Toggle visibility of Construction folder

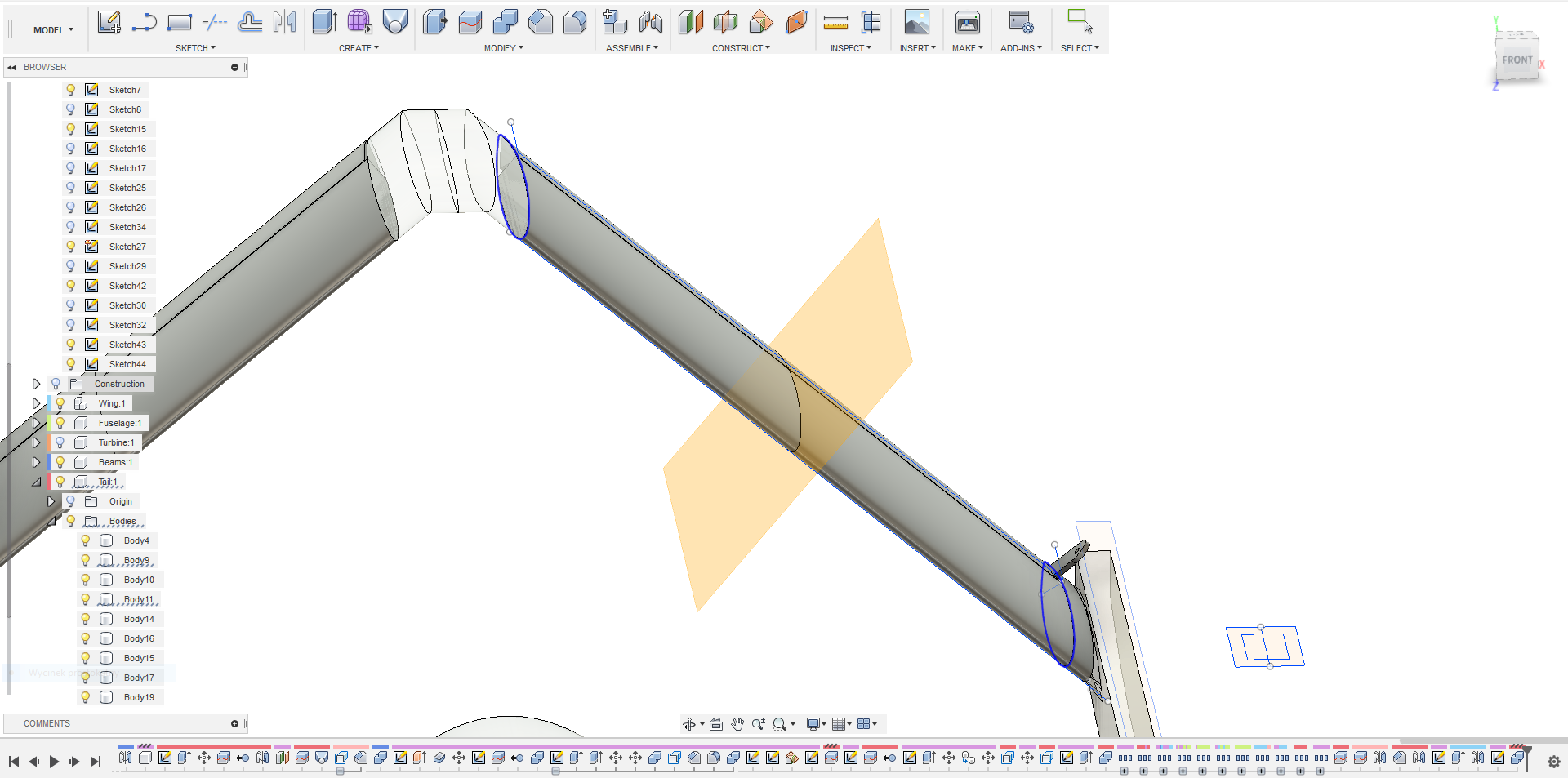pyautogui.click(x=56, y=384)
